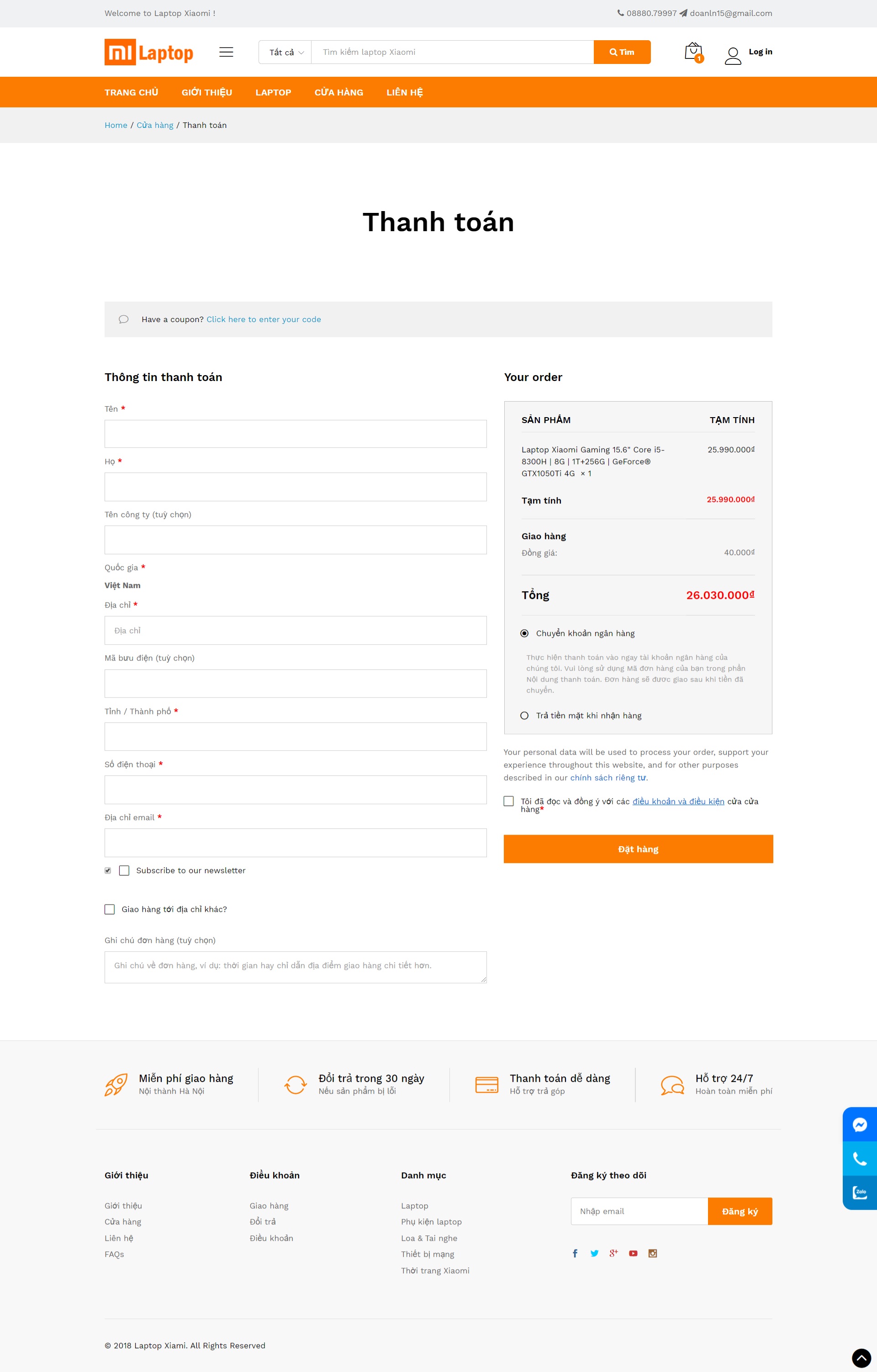Click the Zalo contact icon
The image size is (877, 1372).
859,1192
